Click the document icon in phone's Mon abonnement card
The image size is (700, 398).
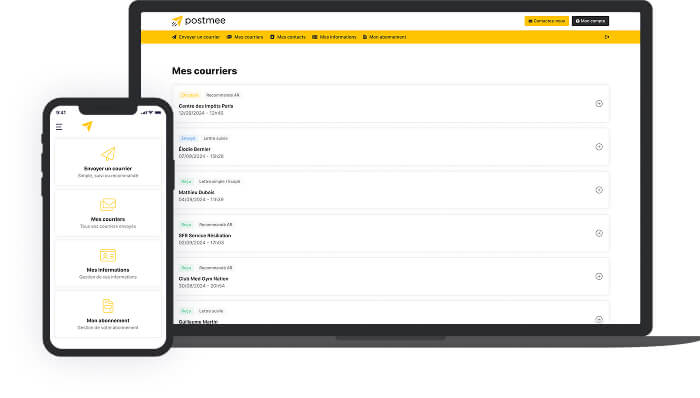click(x=108, y=306)
